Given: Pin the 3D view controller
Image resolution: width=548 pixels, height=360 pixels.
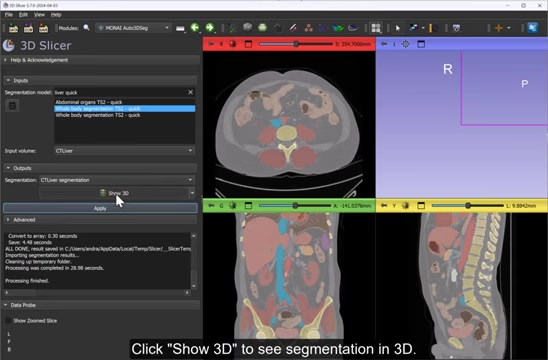Looking at the screenshot, I should click(384, 44).
